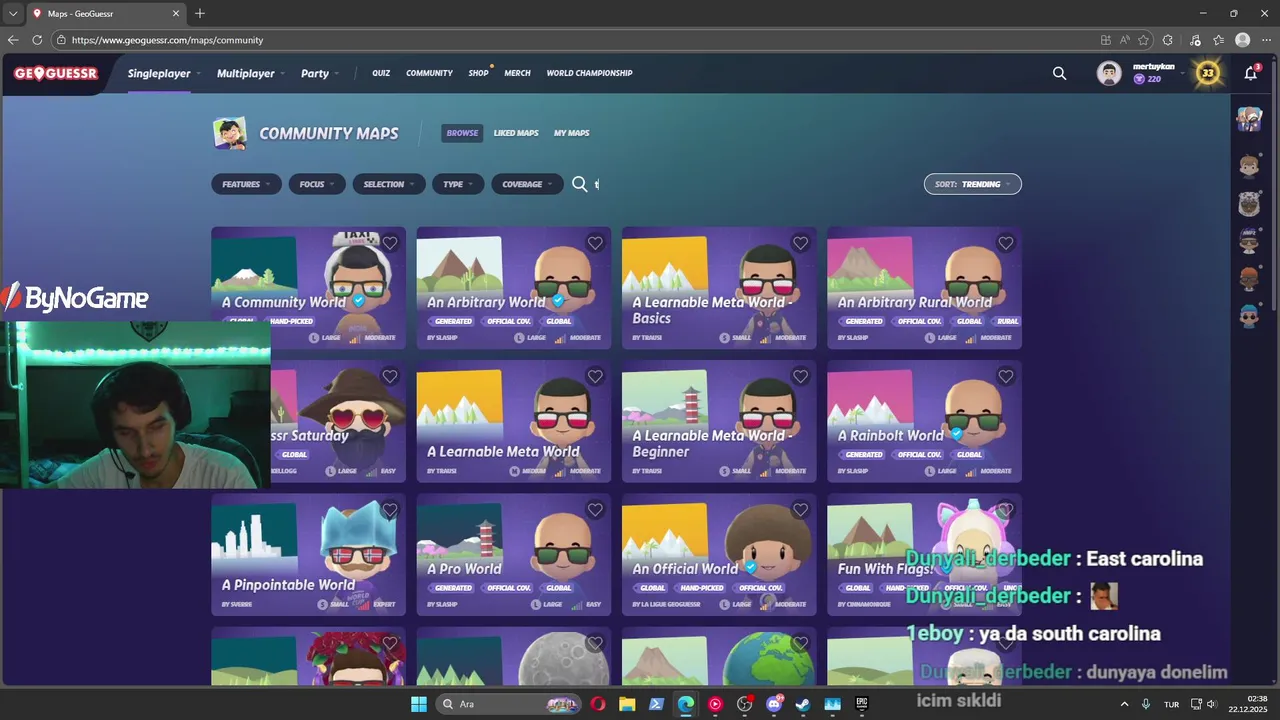
Task: Open the A Pinpointable World map card
Action: [308, 554]
